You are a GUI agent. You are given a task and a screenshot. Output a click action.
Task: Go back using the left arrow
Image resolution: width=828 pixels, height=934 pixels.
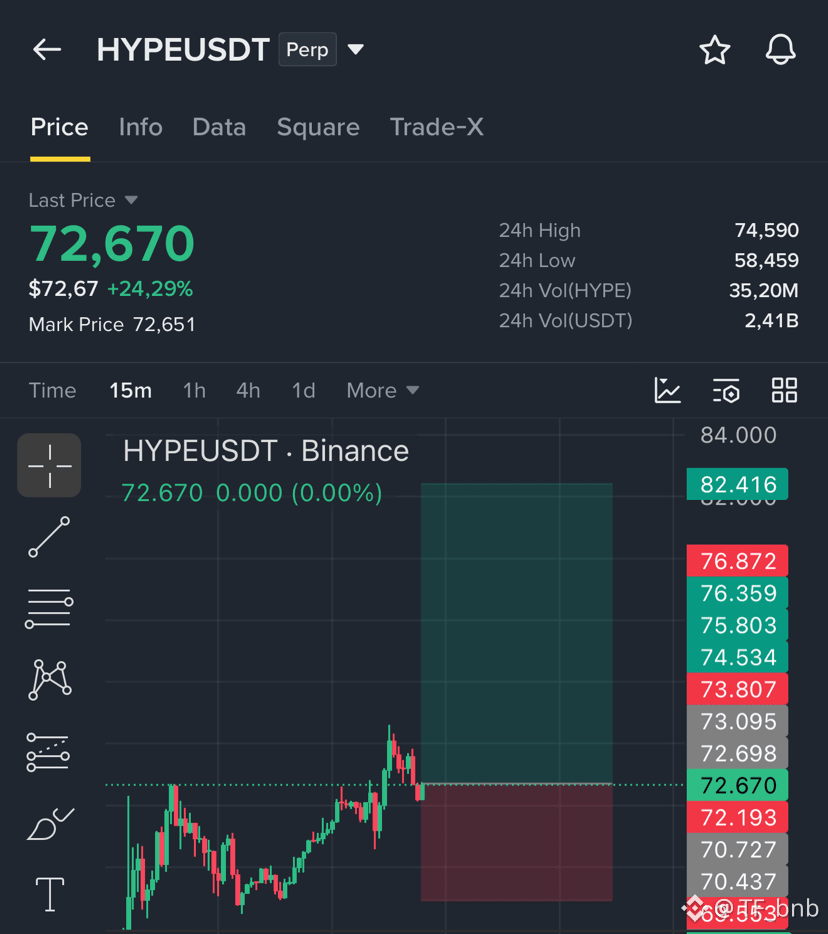coord(47,49)
